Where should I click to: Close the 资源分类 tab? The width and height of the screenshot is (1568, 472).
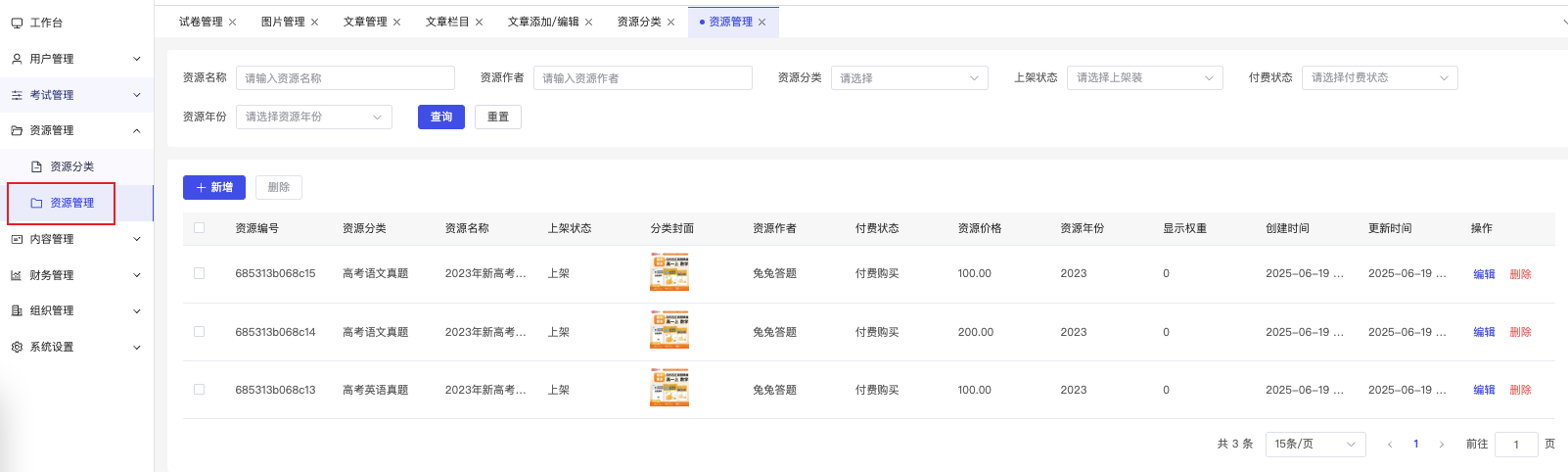[x=670, y=22]
